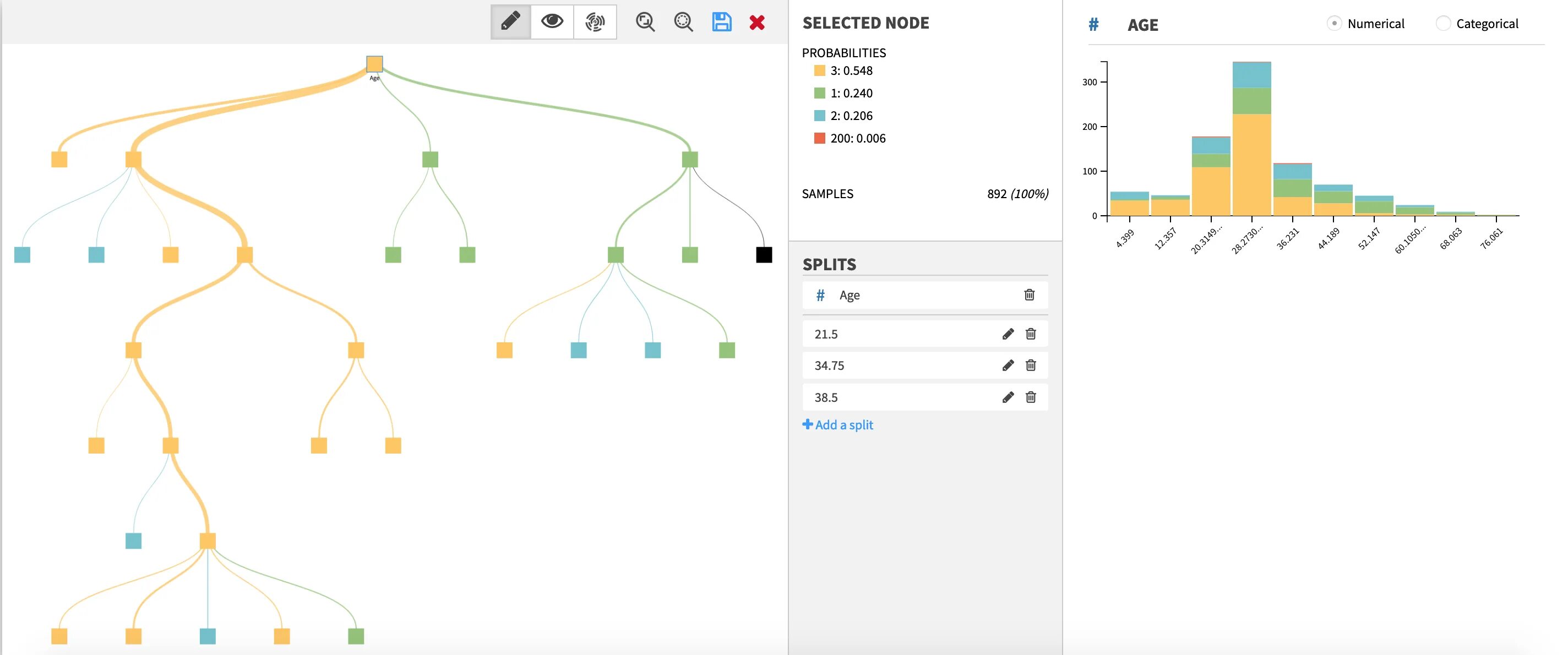
Task: Select the Numerical radio button
Action: pyautogui.click(x=1333, y=23)
